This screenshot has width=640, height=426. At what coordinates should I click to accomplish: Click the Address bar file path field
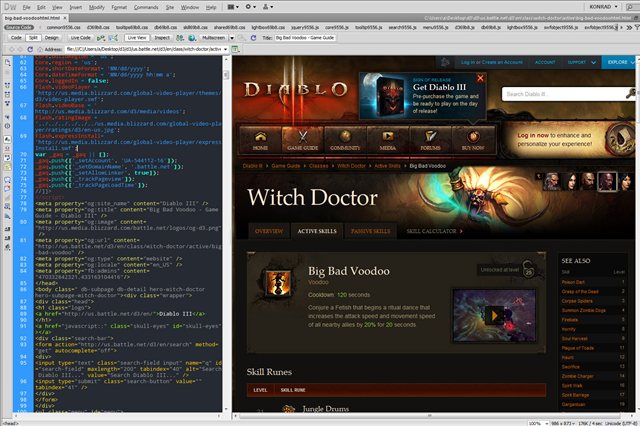144,49
